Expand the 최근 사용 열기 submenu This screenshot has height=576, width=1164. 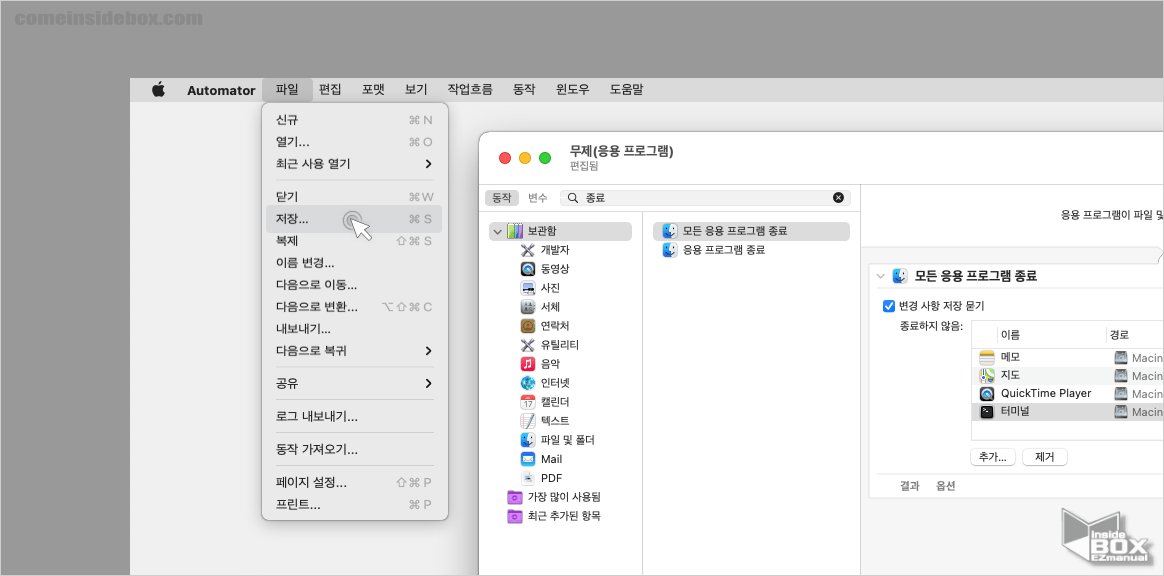(428, 164)
